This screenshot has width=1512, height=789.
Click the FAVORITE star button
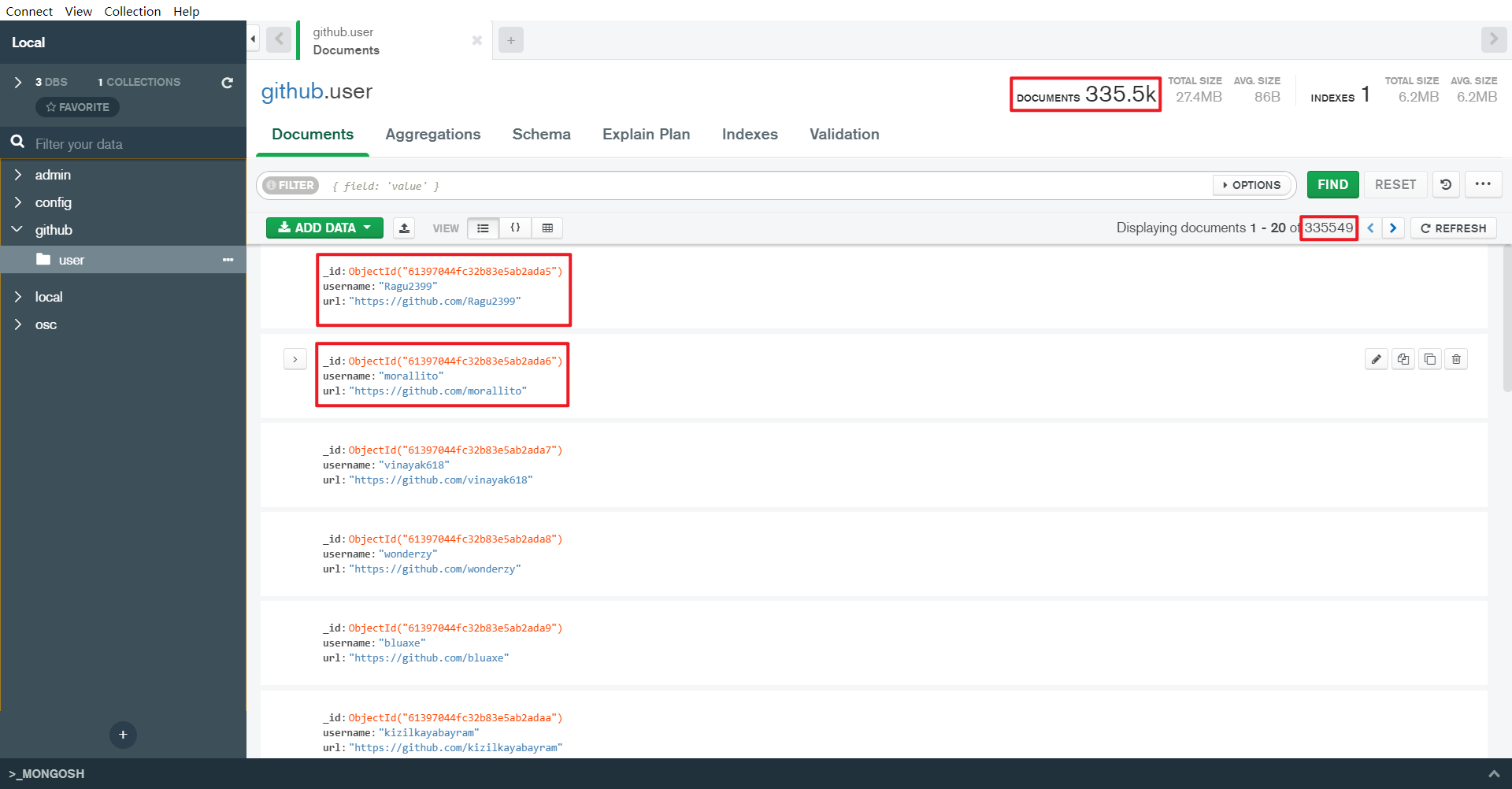(77, 107)
